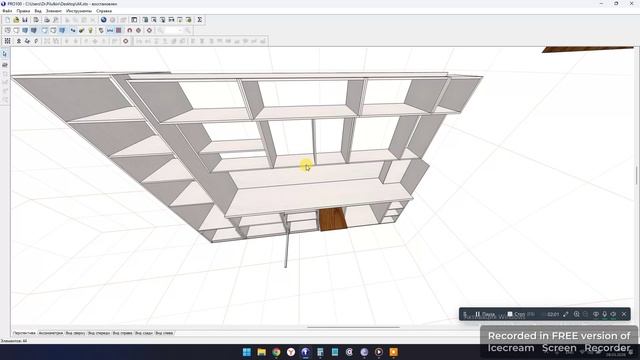Toggle the semi-transparency display icon
Image resolution: width=640 pixels, height=360 pixels.
pos(53,30)
